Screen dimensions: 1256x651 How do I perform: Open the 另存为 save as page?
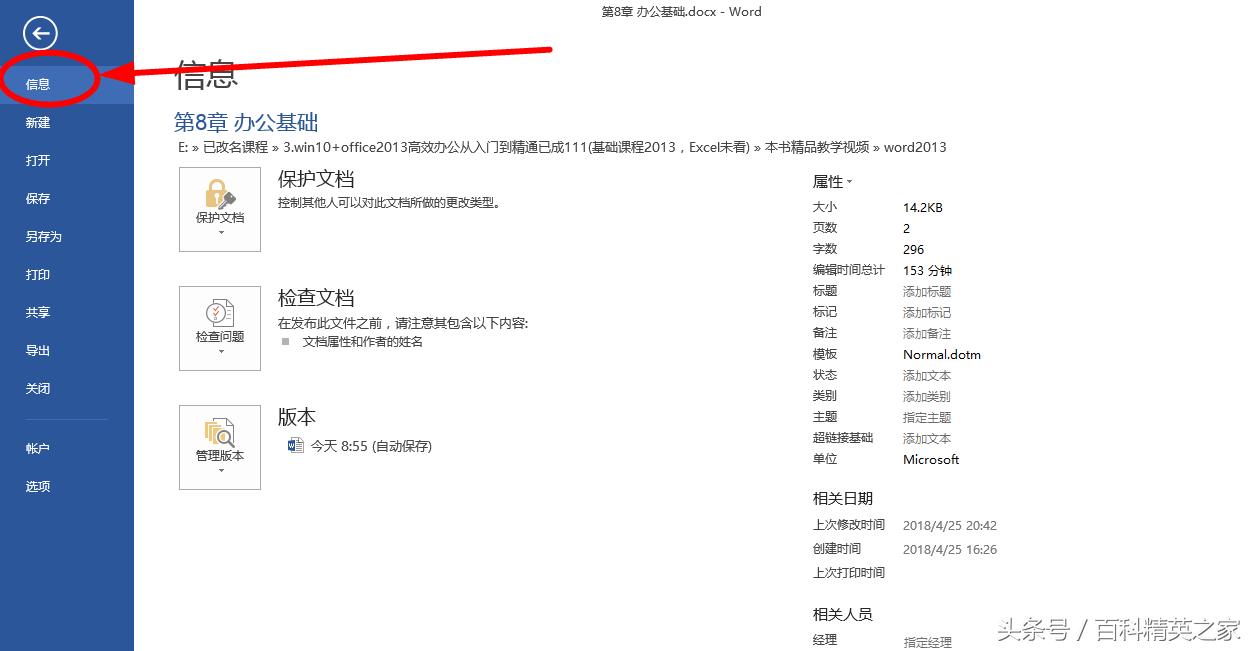point(46,236)
